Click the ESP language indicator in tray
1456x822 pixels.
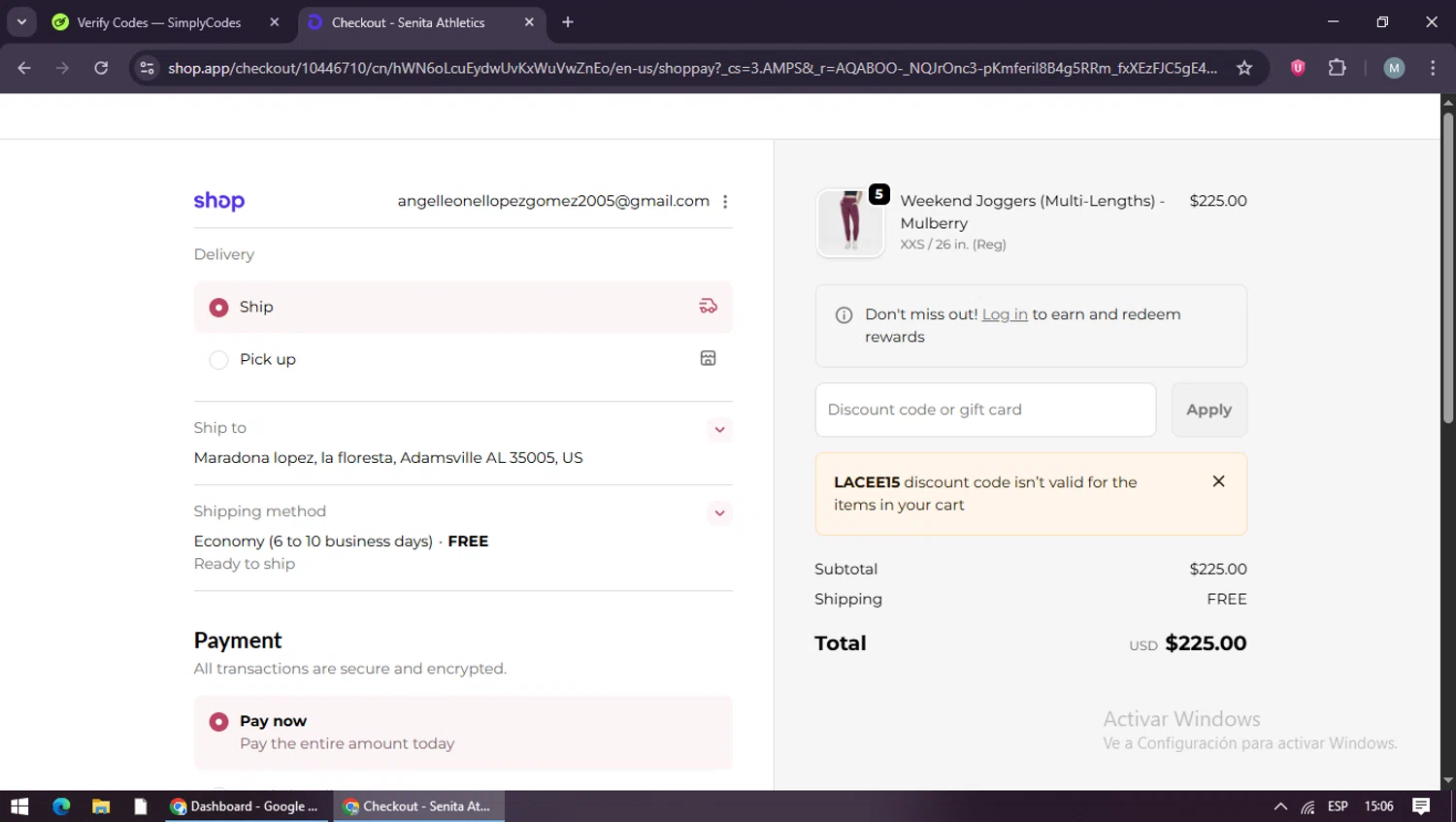pos(1338,806)
